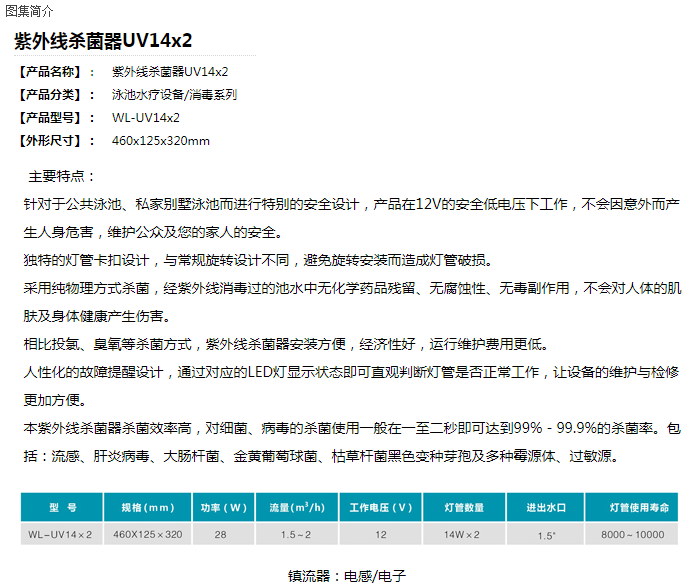The height and width of the screenshot is (586, 685).
Task: Select the 流量(m³/h) column header
Action: tap(296, 508)
